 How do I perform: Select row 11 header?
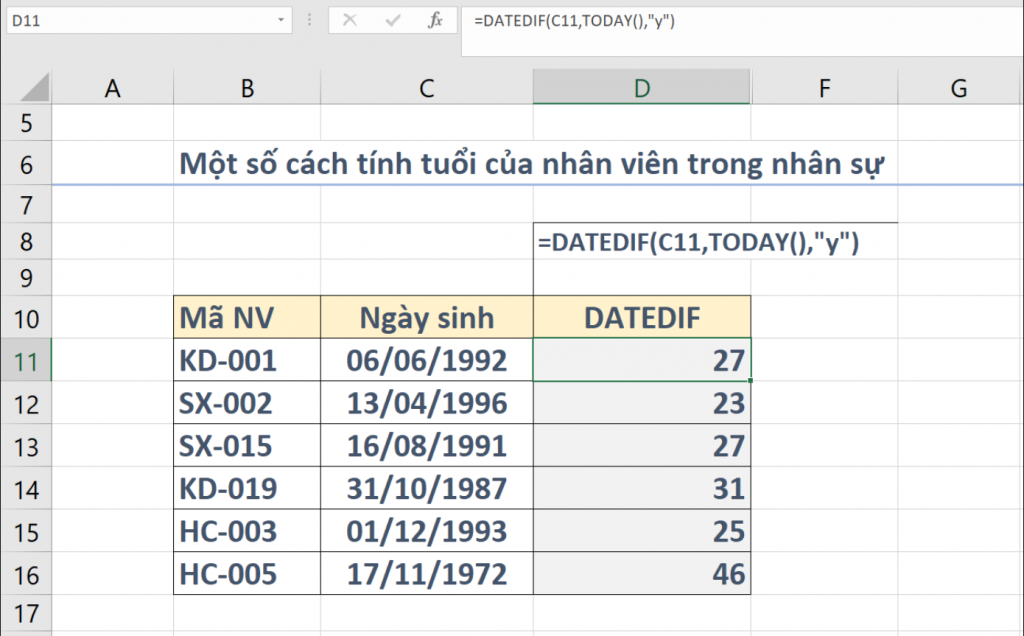point(25,361)
